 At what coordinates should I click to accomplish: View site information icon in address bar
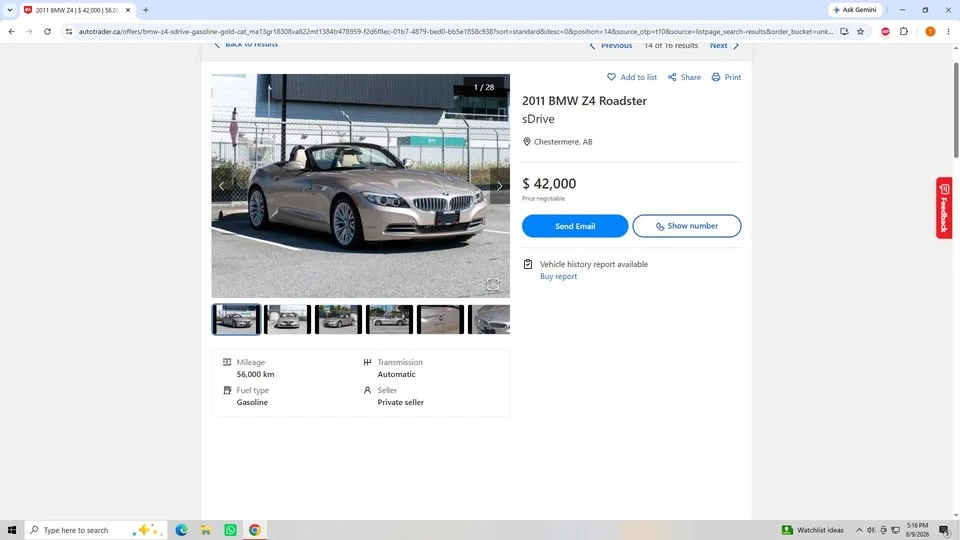pos(69,31)
